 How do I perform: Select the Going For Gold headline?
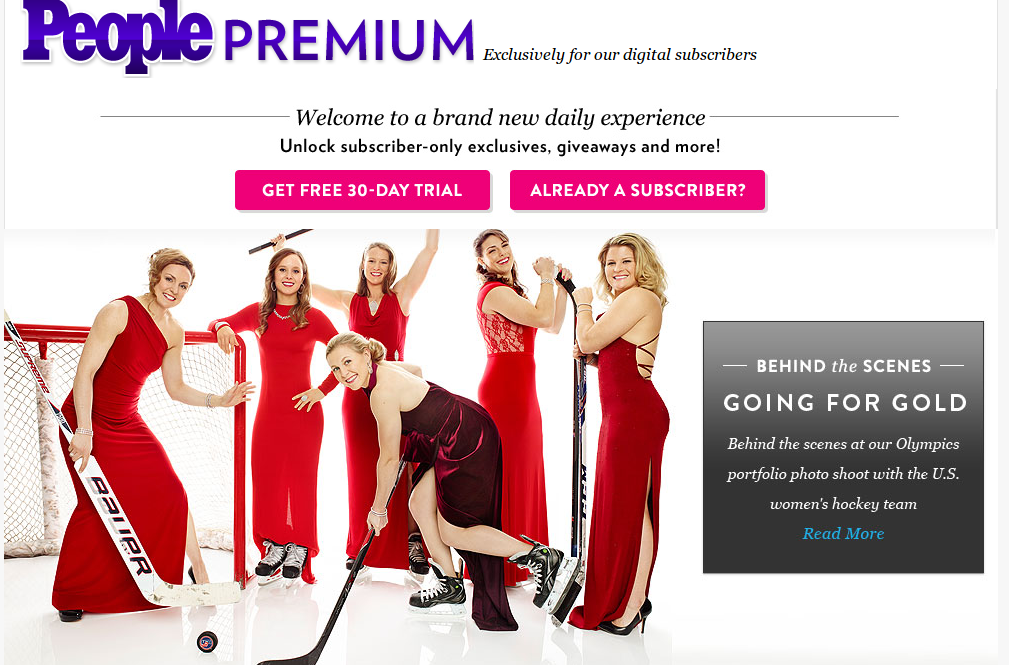(844, 403)
